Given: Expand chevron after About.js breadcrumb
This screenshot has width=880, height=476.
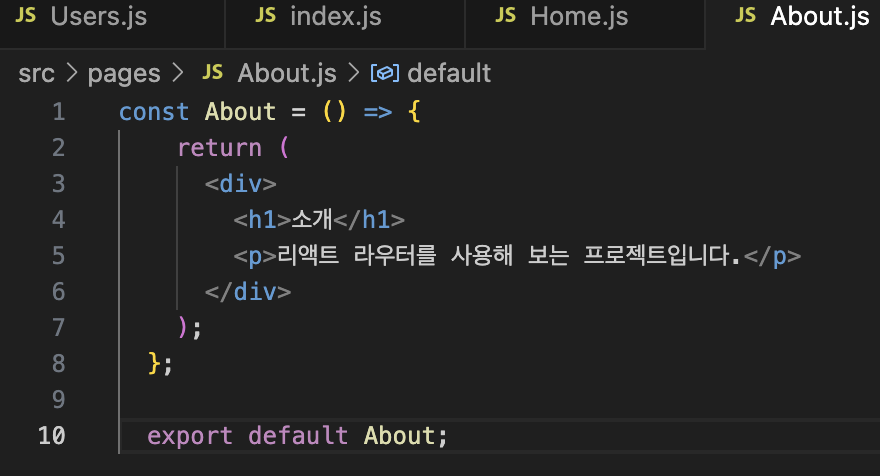Looking at the screenshot, I should click(x=354, y=73).
